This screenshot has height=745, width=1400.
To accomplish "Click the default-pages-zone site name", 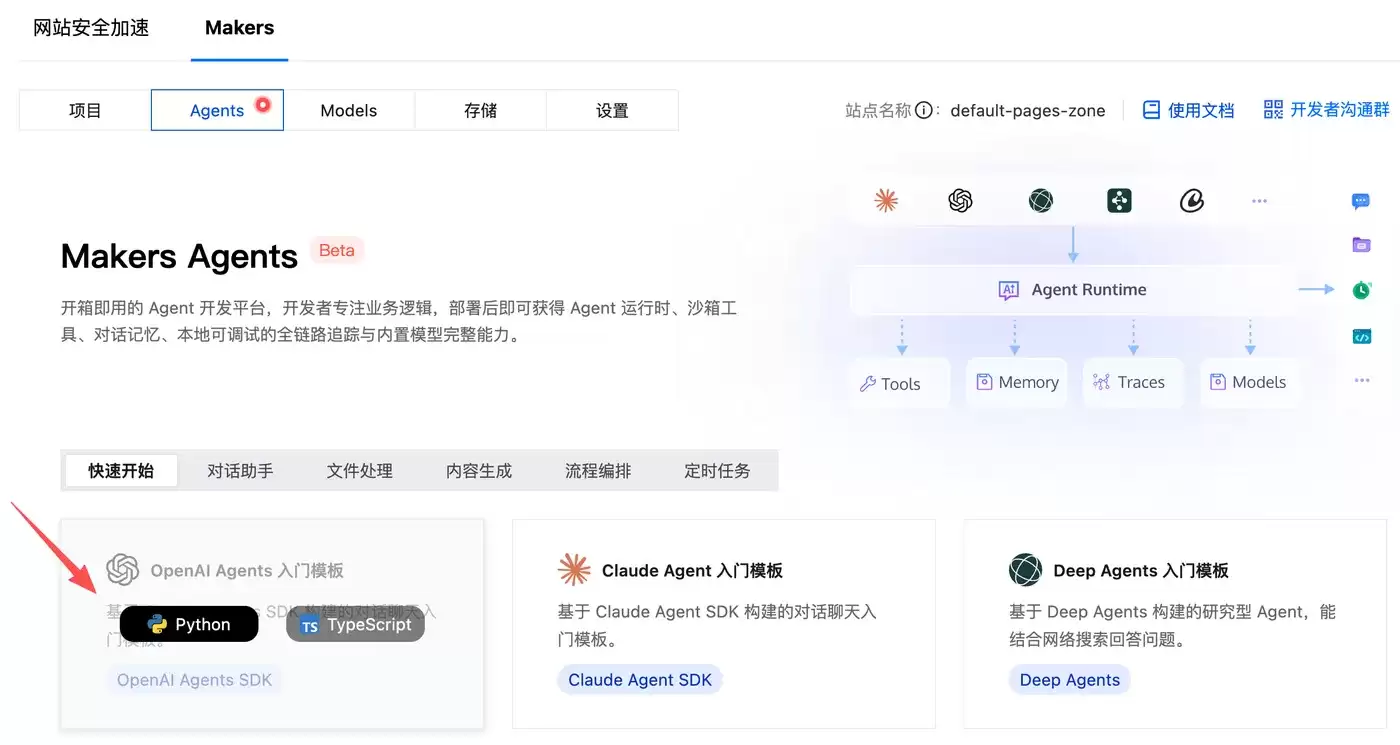I will point(1028,111).
